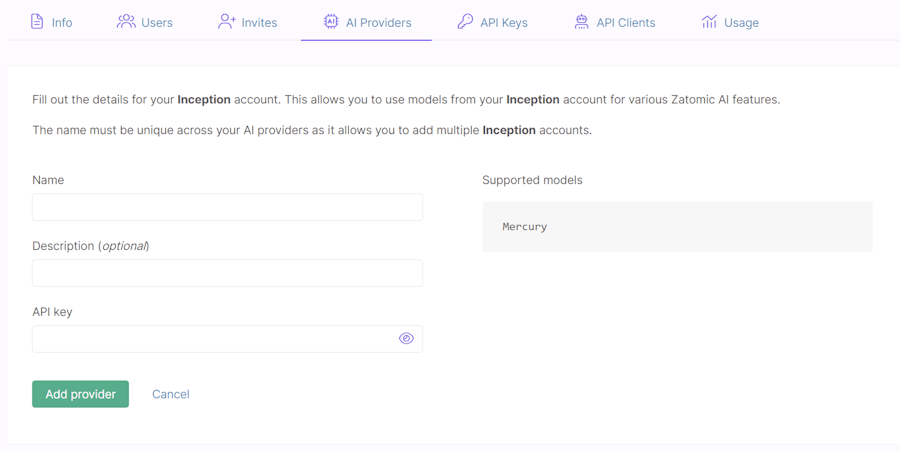Open the Info tab
900x452 pixels.
[52, 22]
